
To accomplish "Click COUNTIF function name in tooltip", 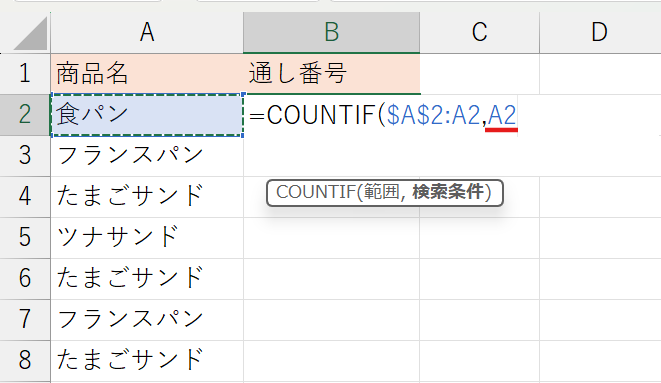I will pyautogui.click(x=316, y=192).
